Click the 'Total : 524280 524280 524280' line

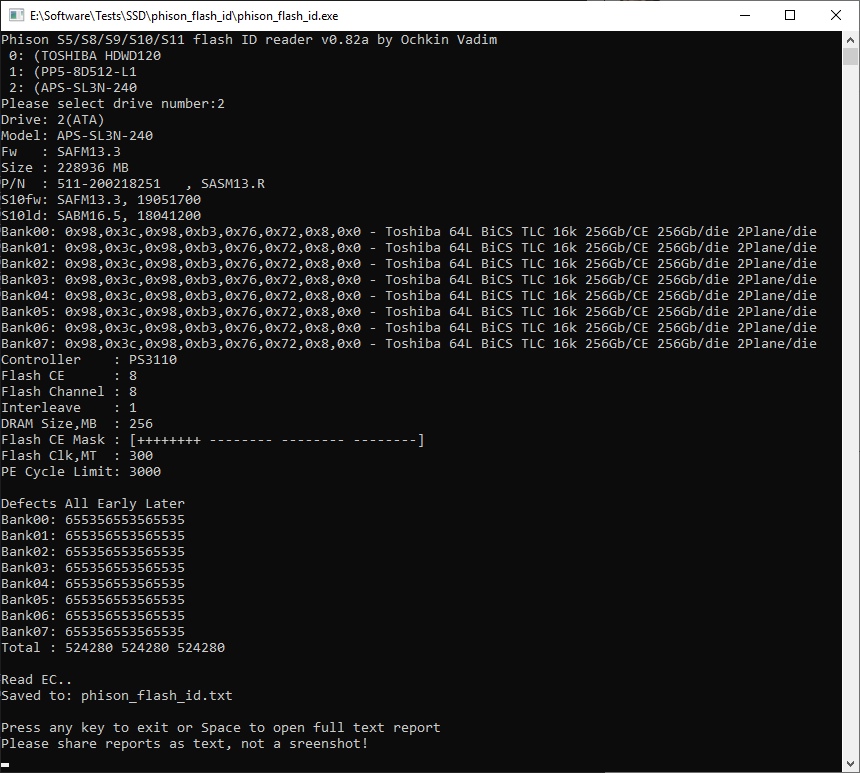[x=113, y=648]
